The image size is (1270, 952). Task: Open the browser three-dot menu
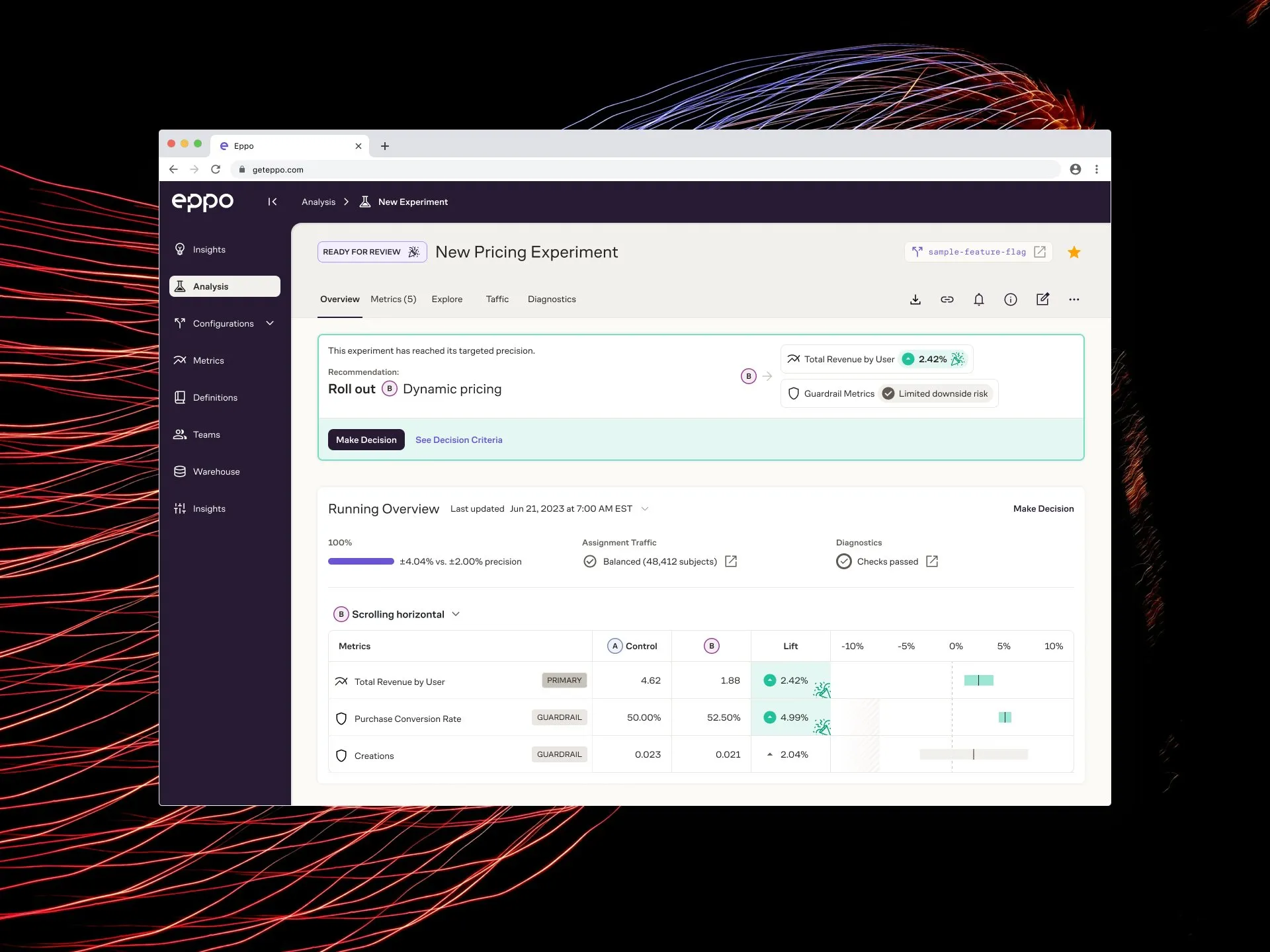click(1097, 169)
